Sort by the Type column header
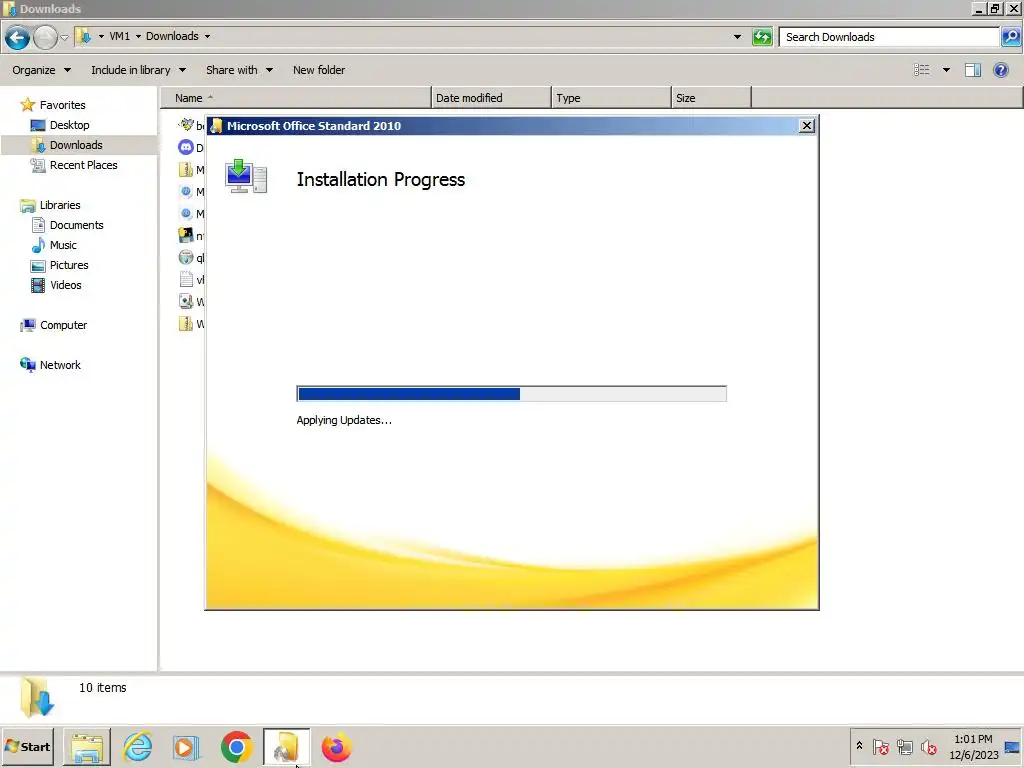The height and width of the screenshot is (768, 1024). pos(611,98)
